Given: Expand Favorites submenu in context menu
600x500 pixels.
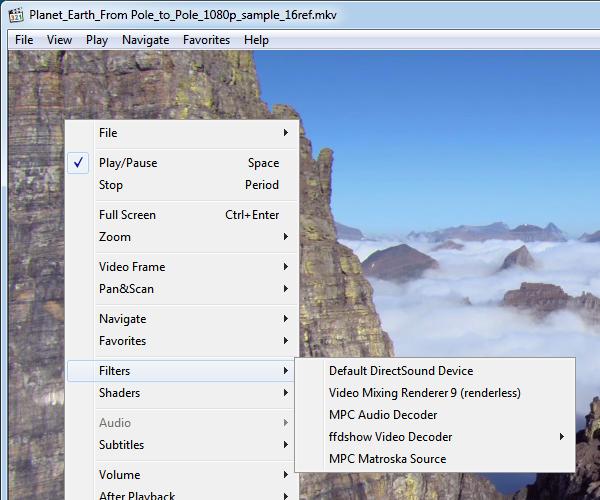Looking at the screenshot, I should (x=182, y=341).
